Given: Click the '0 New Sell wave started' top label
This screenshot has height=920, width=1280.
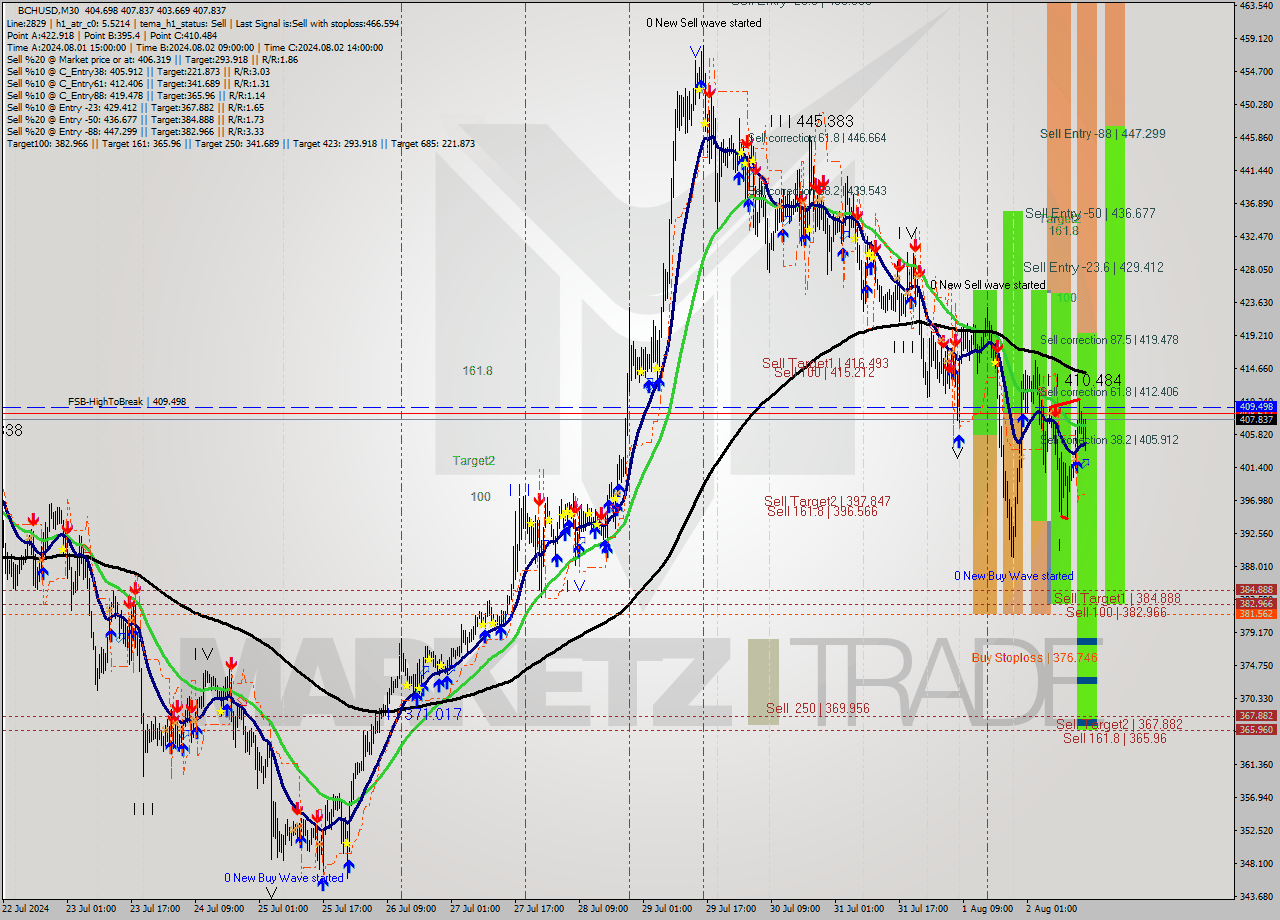Looking at the screenshot, I should coord(703,23).
